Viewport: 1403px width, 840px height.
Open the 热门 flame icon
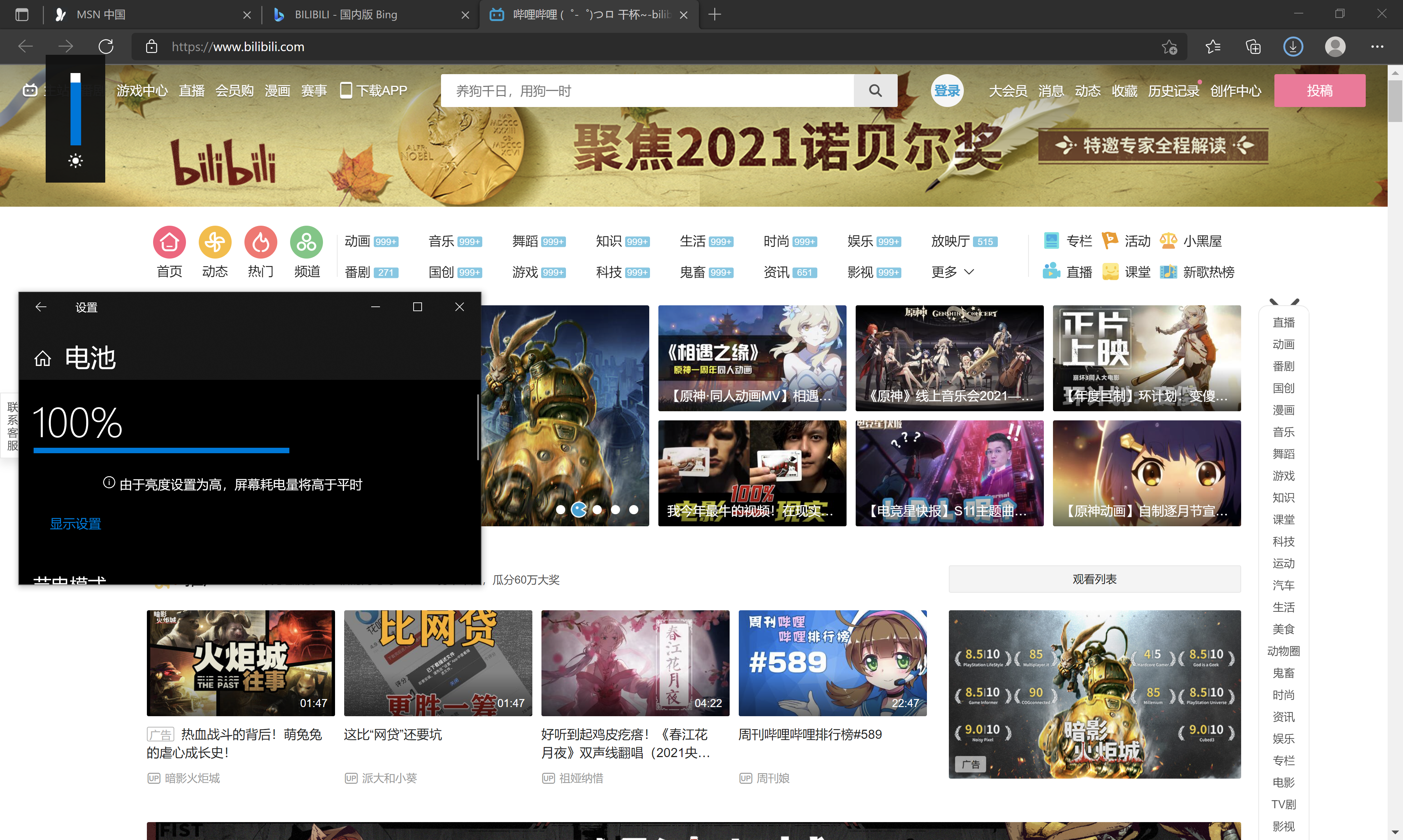(x=261, y=242)
